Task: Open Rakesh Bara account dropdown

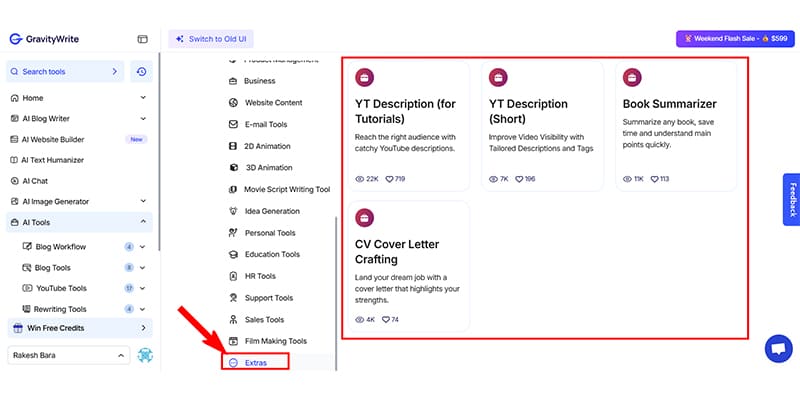Action: tap(69, 355)
